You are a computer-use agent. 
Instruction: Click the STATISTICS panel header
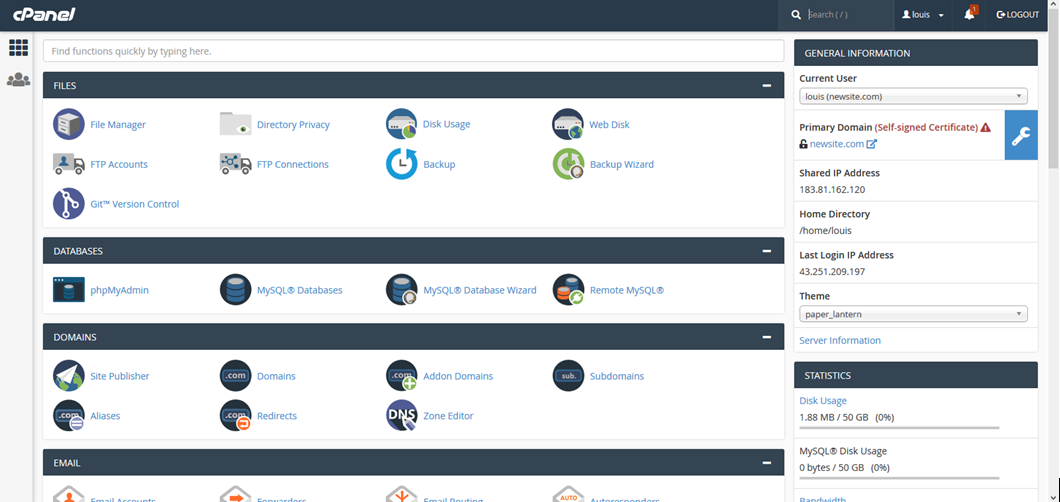[915, 375]
